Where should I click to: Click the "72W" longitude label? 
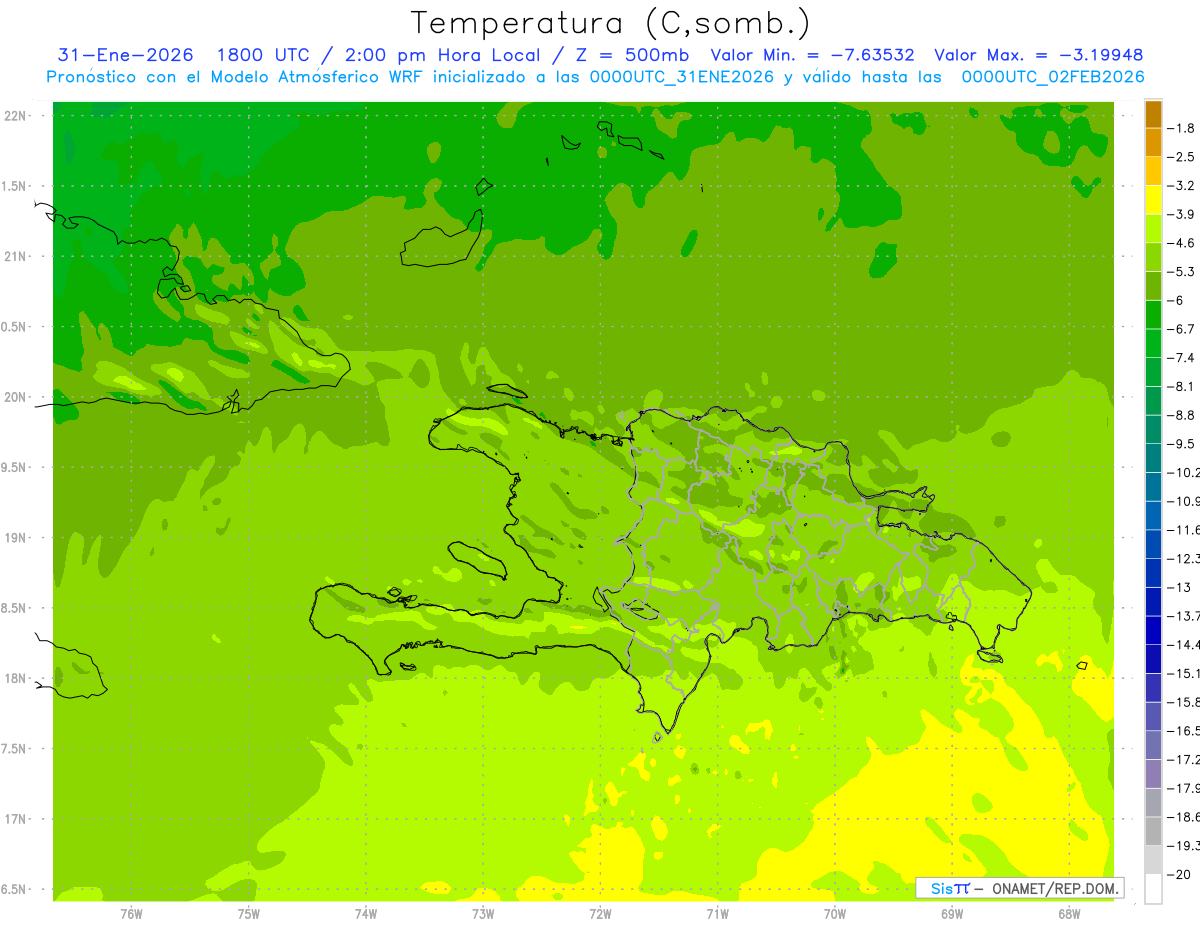coord(600,914)
